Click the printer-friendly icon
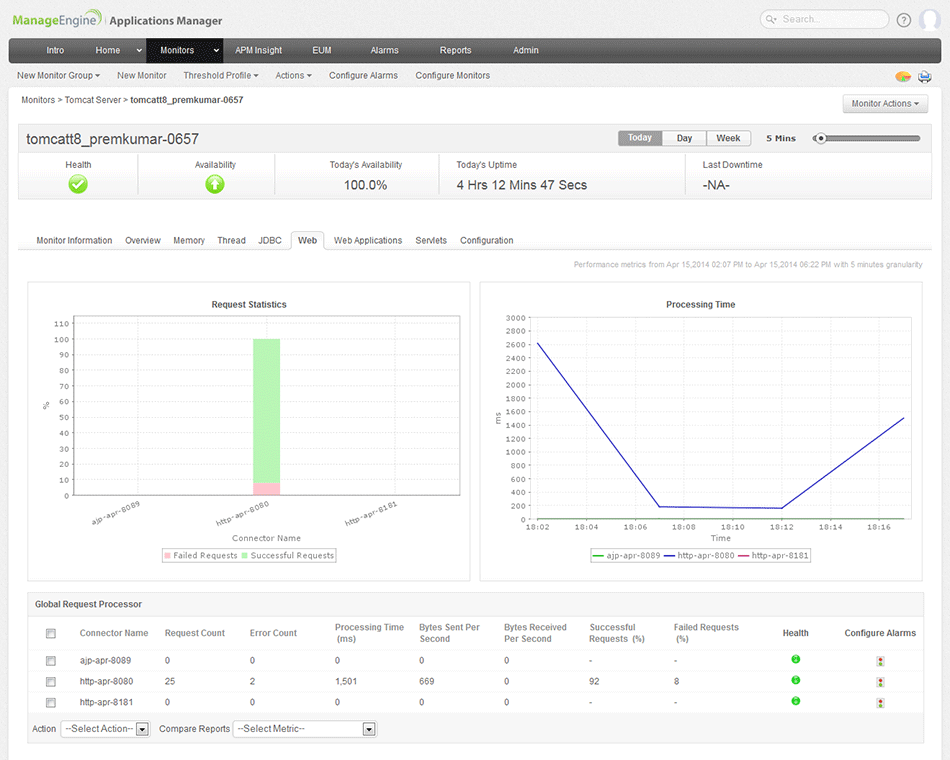The height and width of the screenshot is (760, 950). point(925,76)
